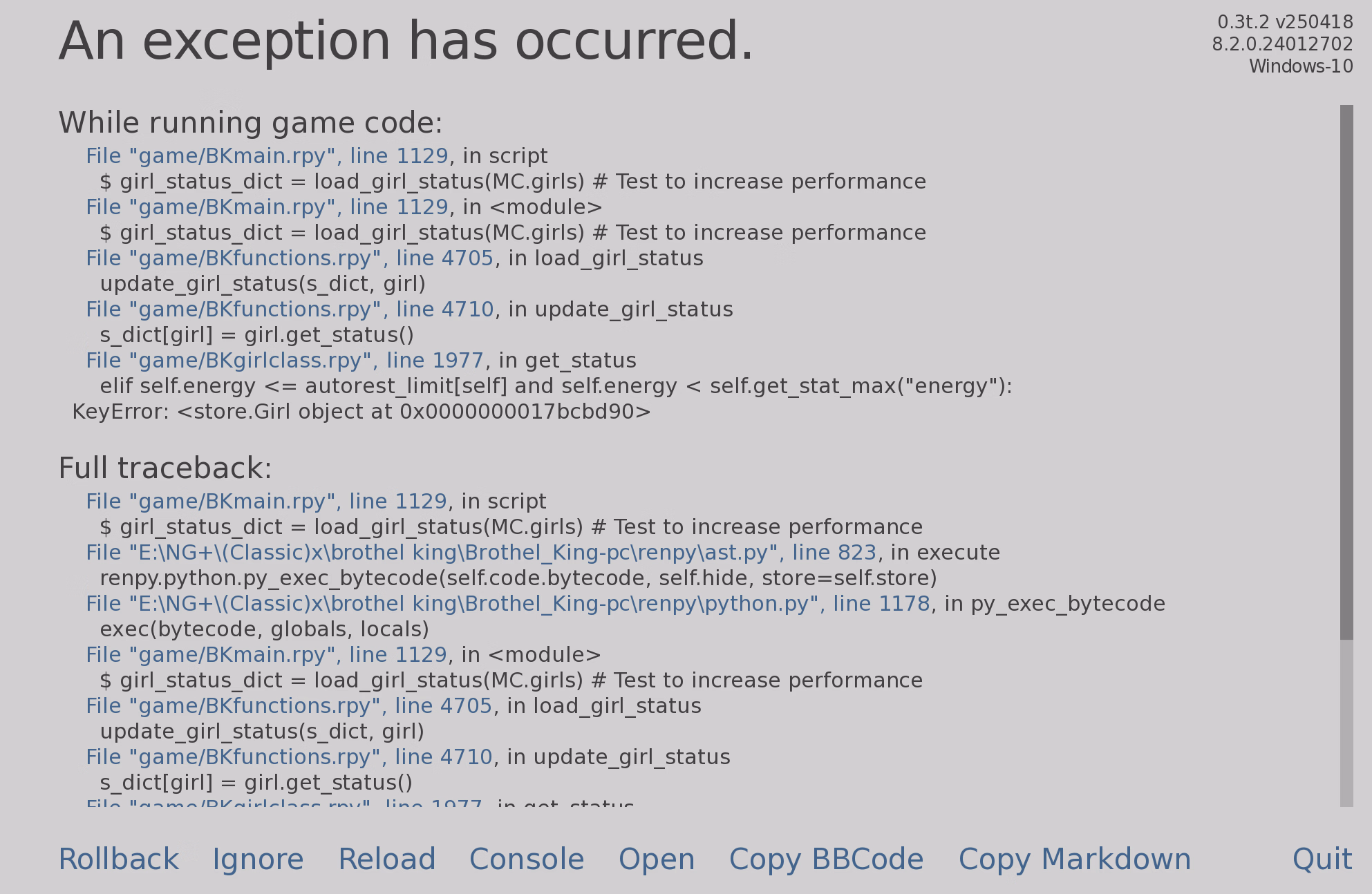Viewport: 1372px width, 894px height.
Task: Click the Rollback button
Action: [x=118, y=859]
